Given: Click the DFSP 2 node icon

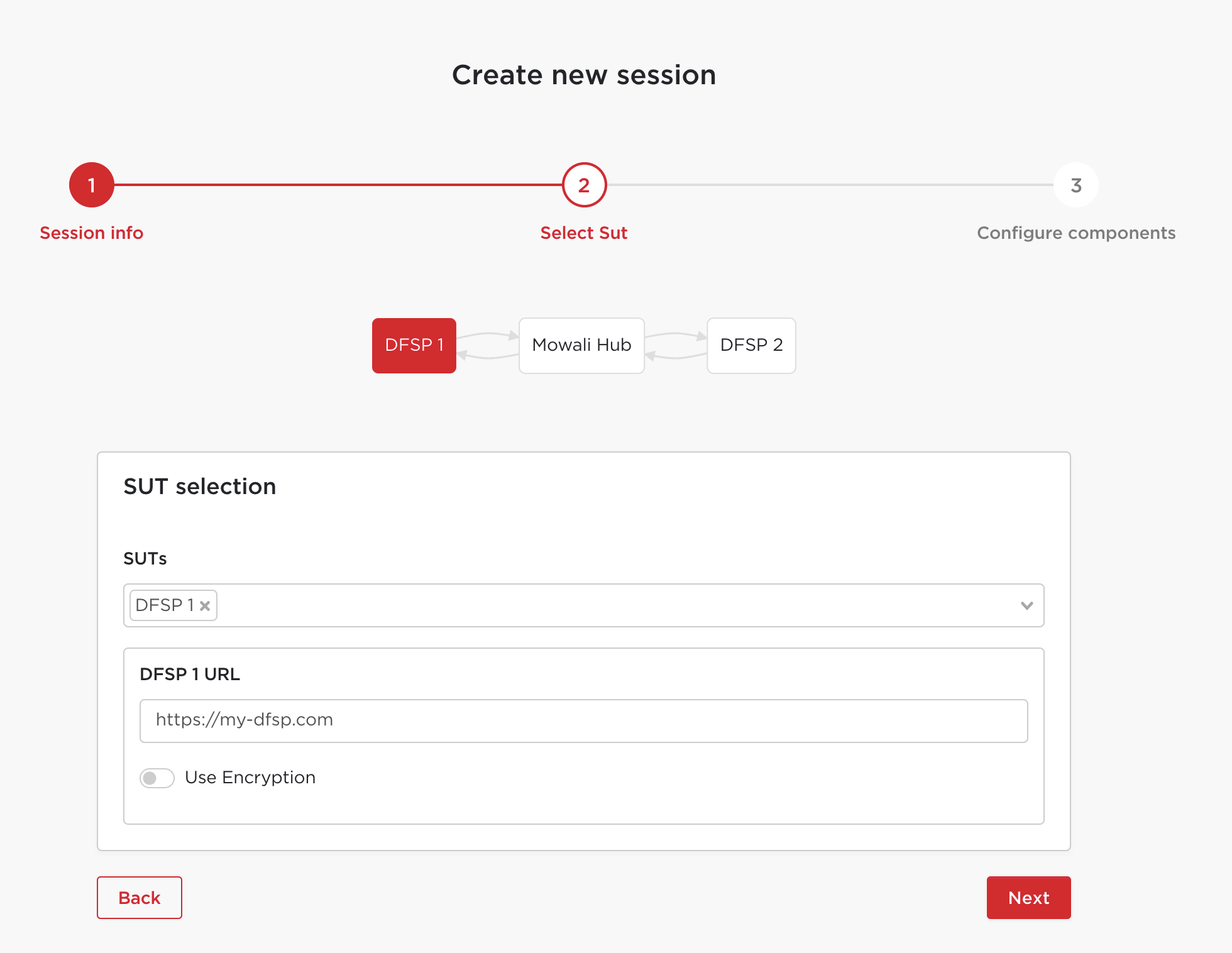Looking at the screenshot, I should click(x=750, y=345).
